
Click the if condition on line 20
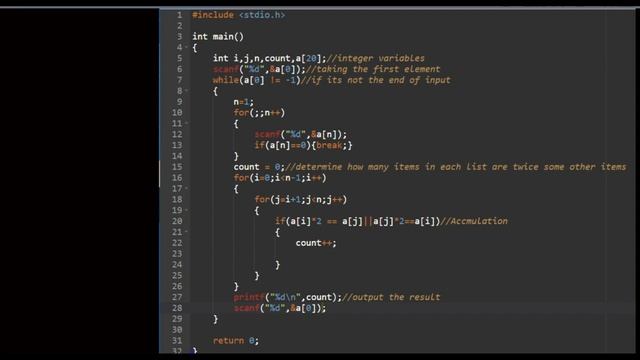click(358, 221)
